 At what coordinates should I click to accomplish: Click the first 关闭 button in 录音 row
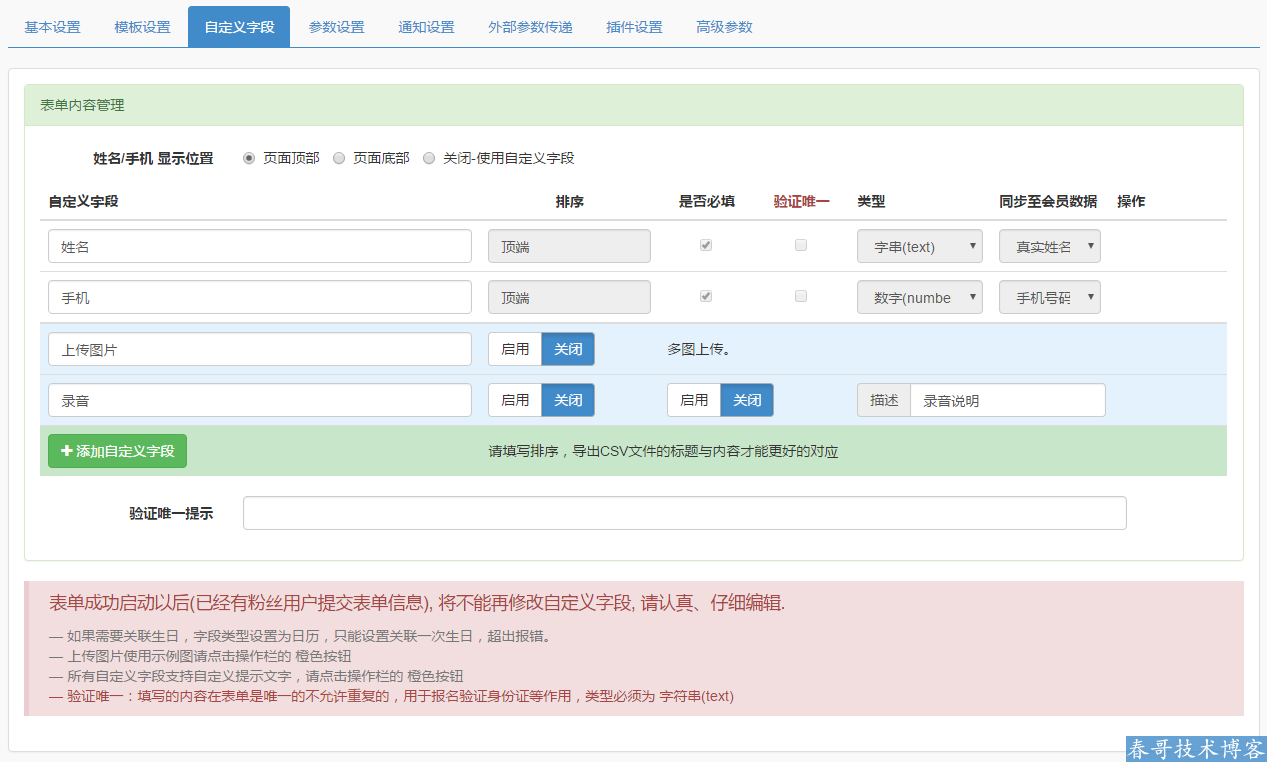point(568,400)
